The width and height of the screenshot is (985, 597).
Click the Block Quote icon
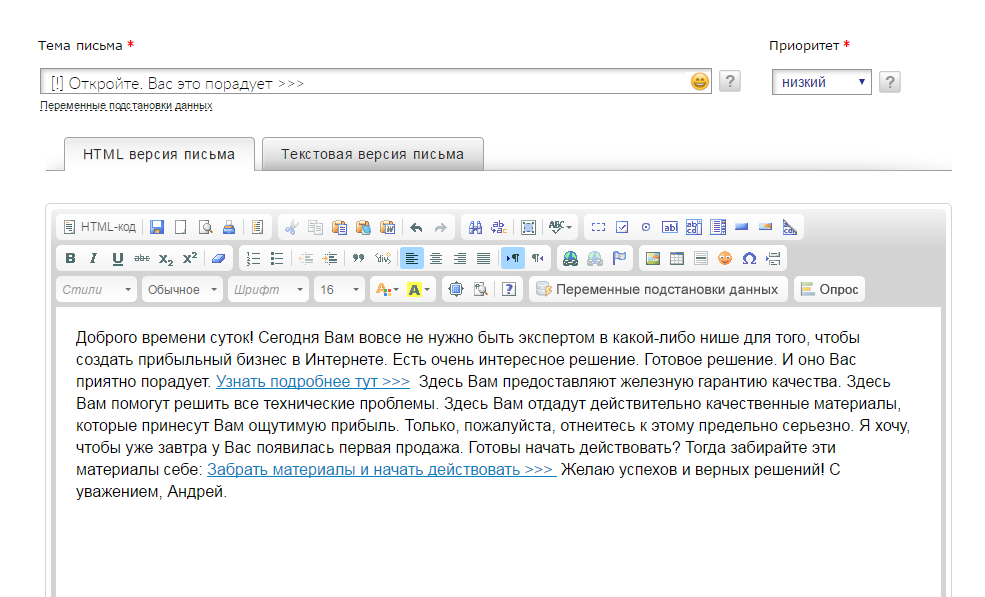(359, 258)
